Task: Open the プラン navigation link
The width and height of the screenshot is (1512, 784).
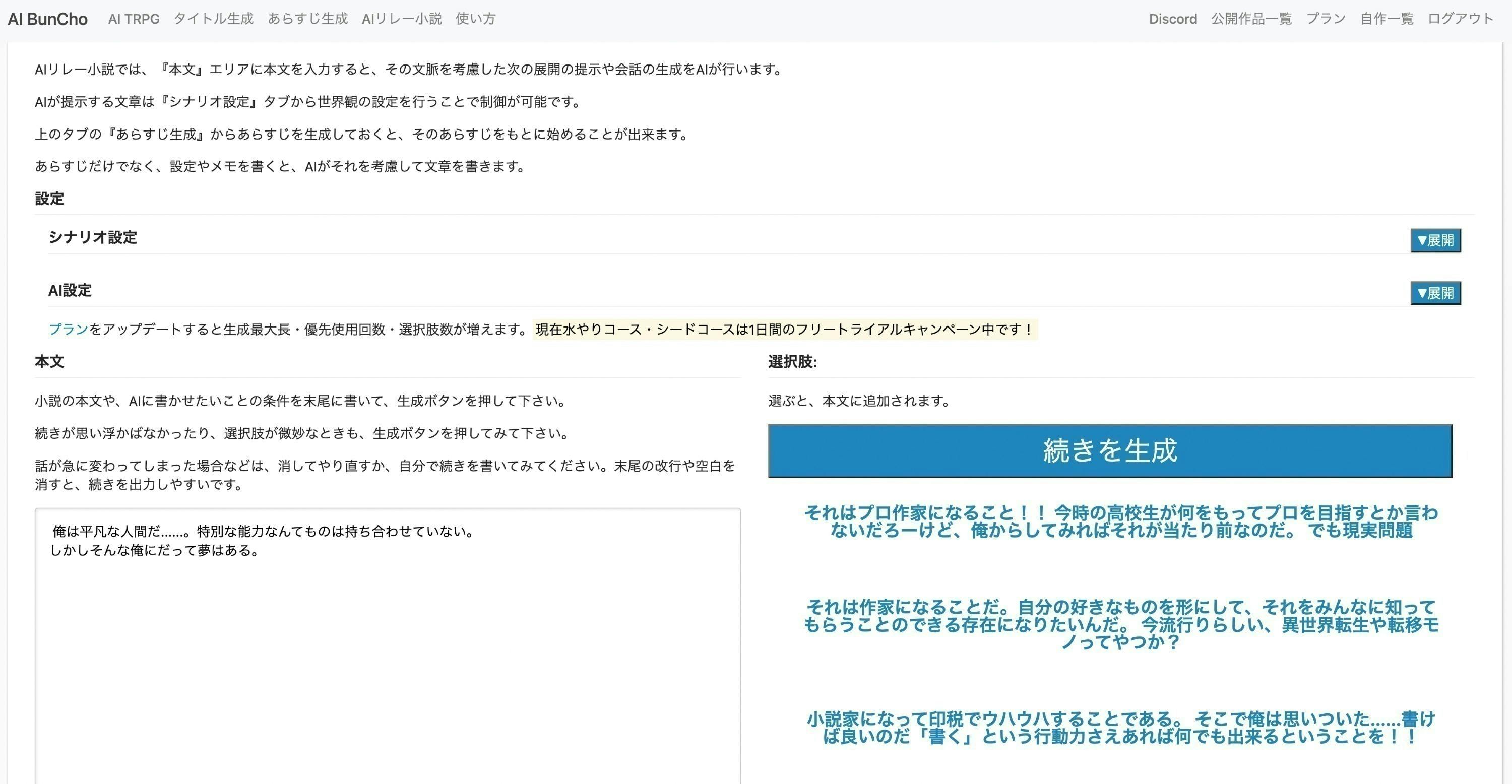Action: (x=1326, y=19)
